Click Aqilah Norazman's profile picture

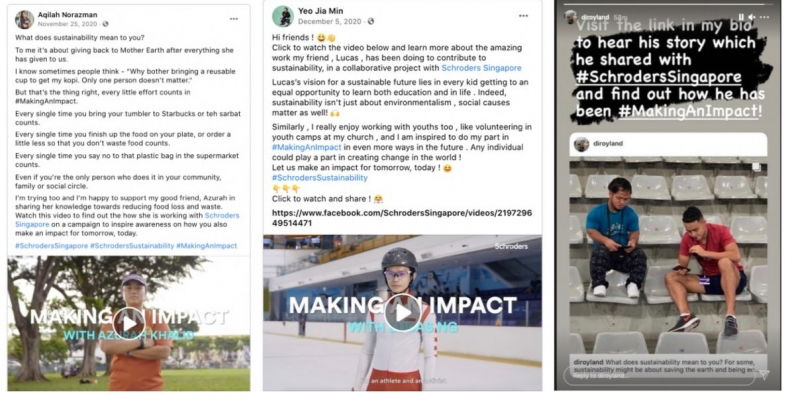tap(24, 20)
